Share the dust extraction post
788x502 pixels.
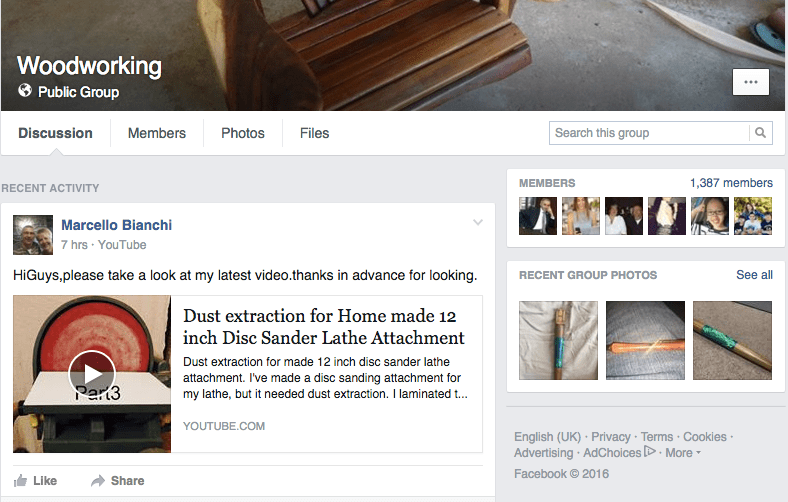pyautogui.click(x=118, y=481)
